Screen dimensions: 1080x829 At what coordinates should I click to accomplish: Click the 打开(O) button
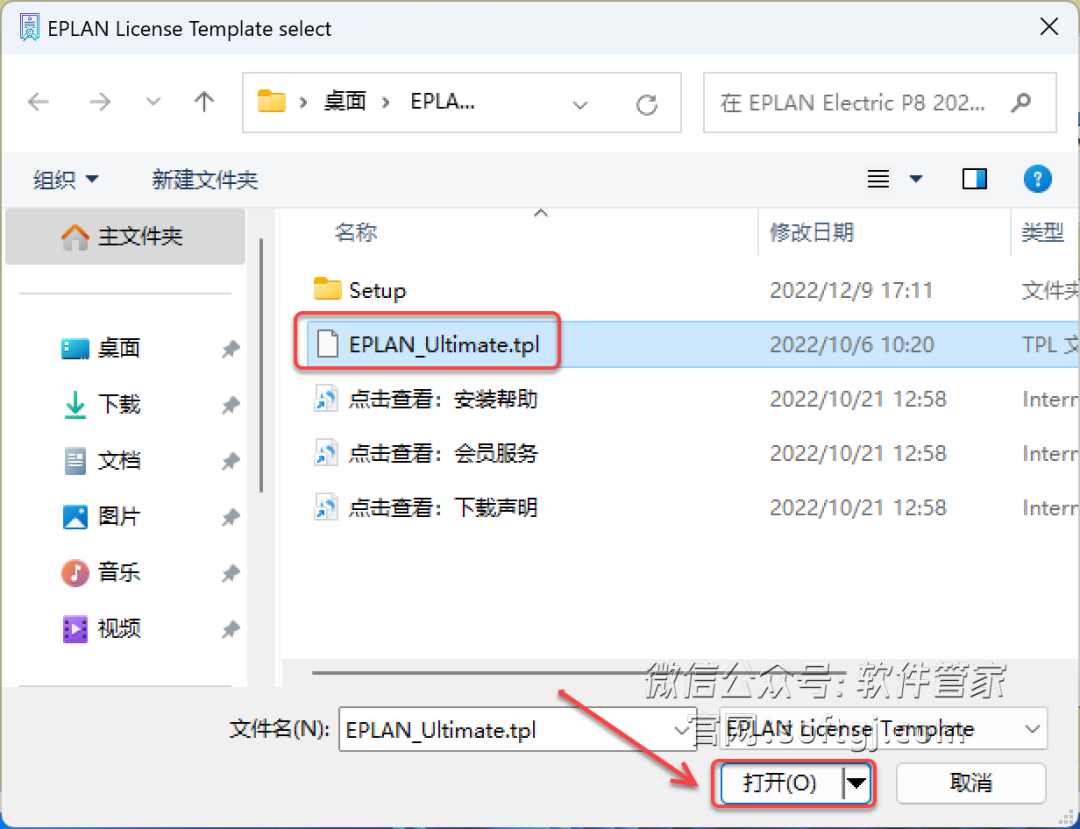tap(780, 783)
